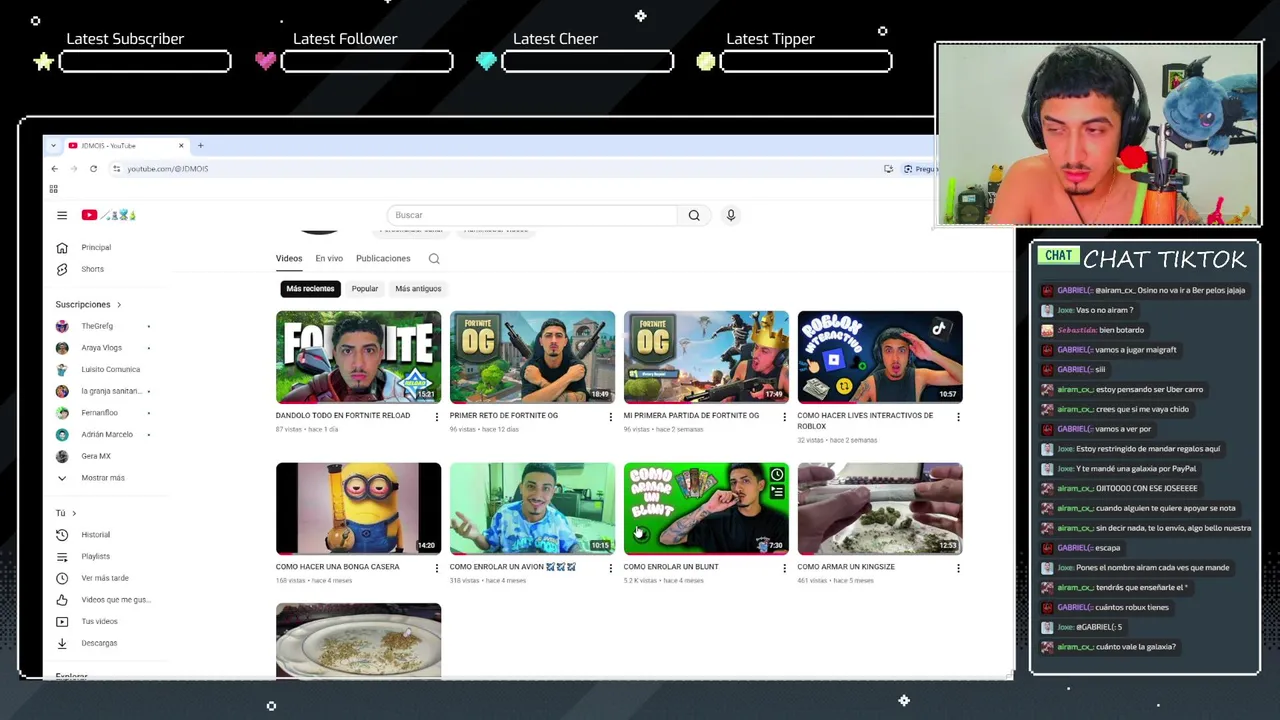1280x720 pixels.
Task: Expand the Suscripciones section chevron
Action: [x=119, y=305]
